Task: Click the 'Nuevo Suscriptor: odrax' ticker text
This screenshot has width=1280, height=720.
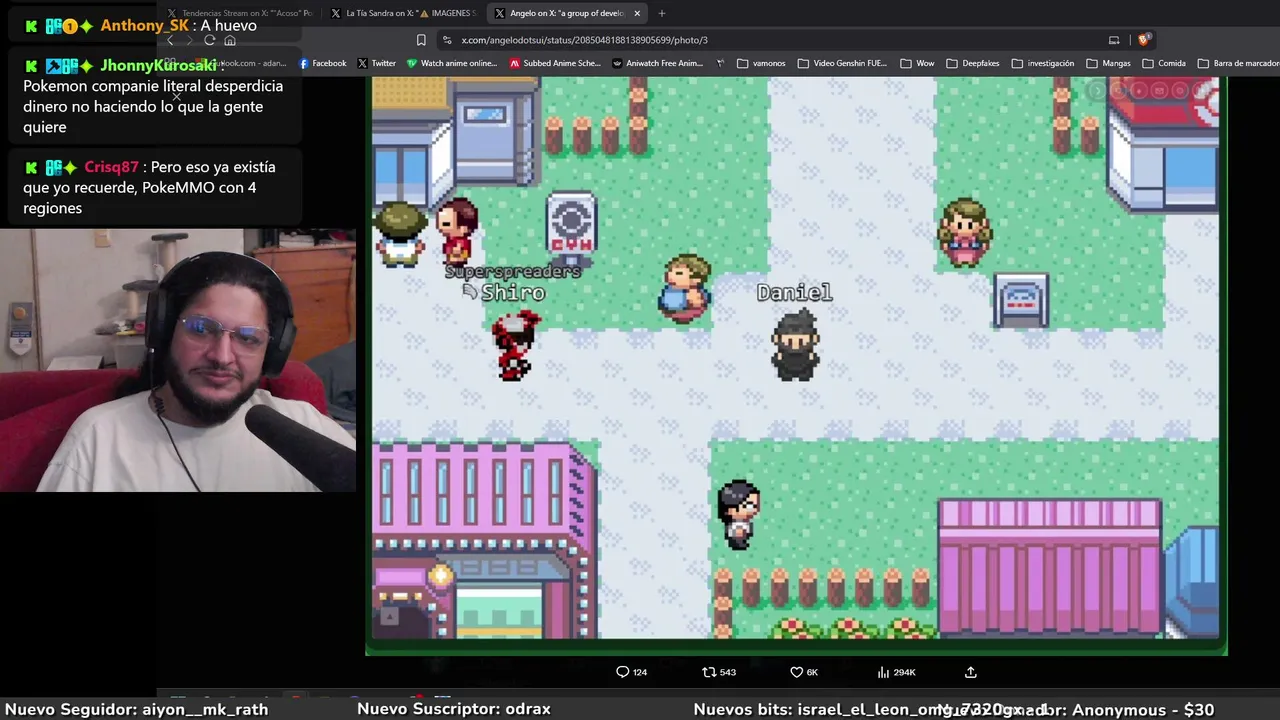Action: [x=454, y=709]
